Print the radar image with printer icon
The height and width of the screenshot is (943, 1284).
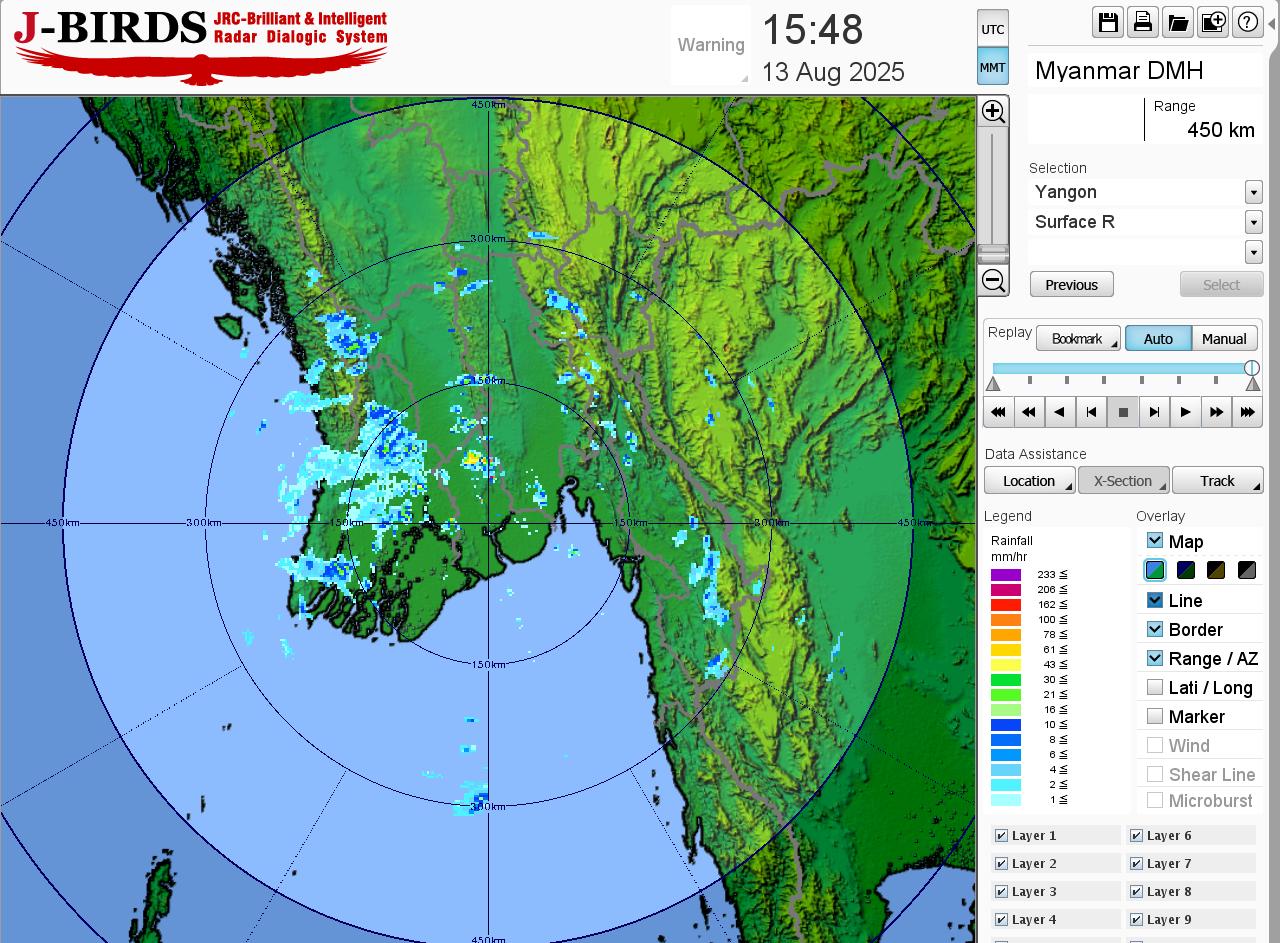coord(1143,22)
